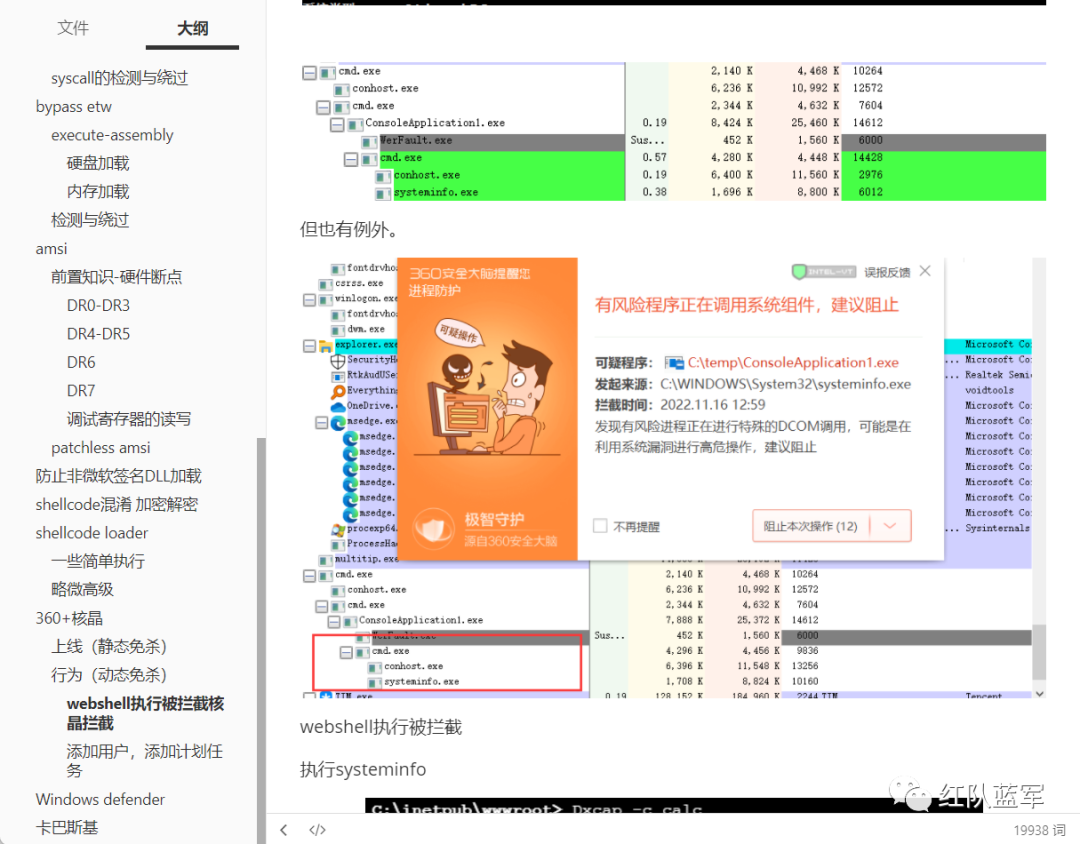Close the 360 security alert popup
Image resolution: width=1080 pixels, height=844 pixels.
click(925, 271)
